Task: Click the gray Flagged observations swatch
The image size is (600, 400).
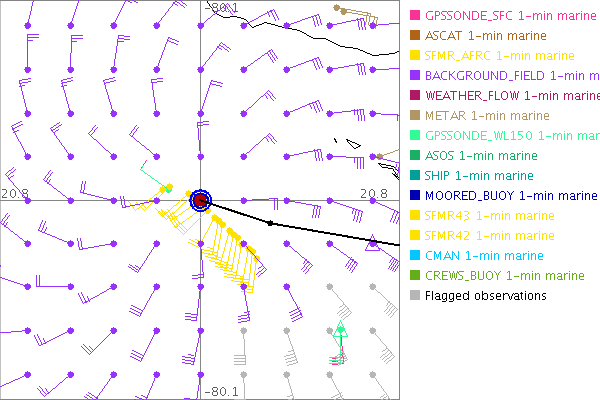Action: (x=415, y=296)
